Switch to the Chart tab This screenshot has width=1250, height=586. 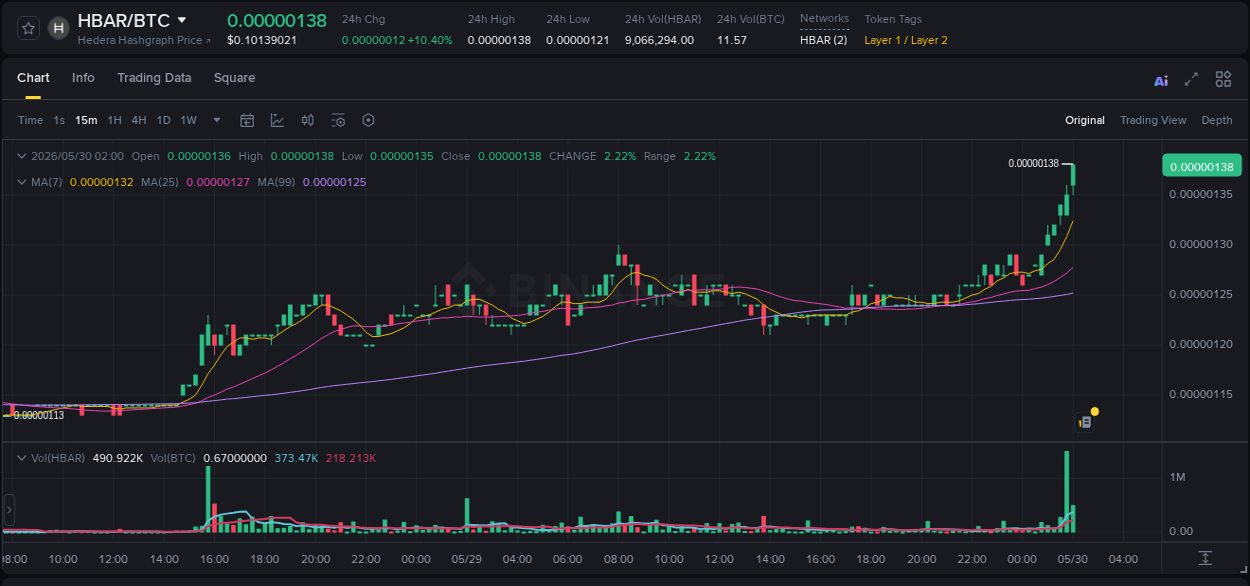click(33, 78)
